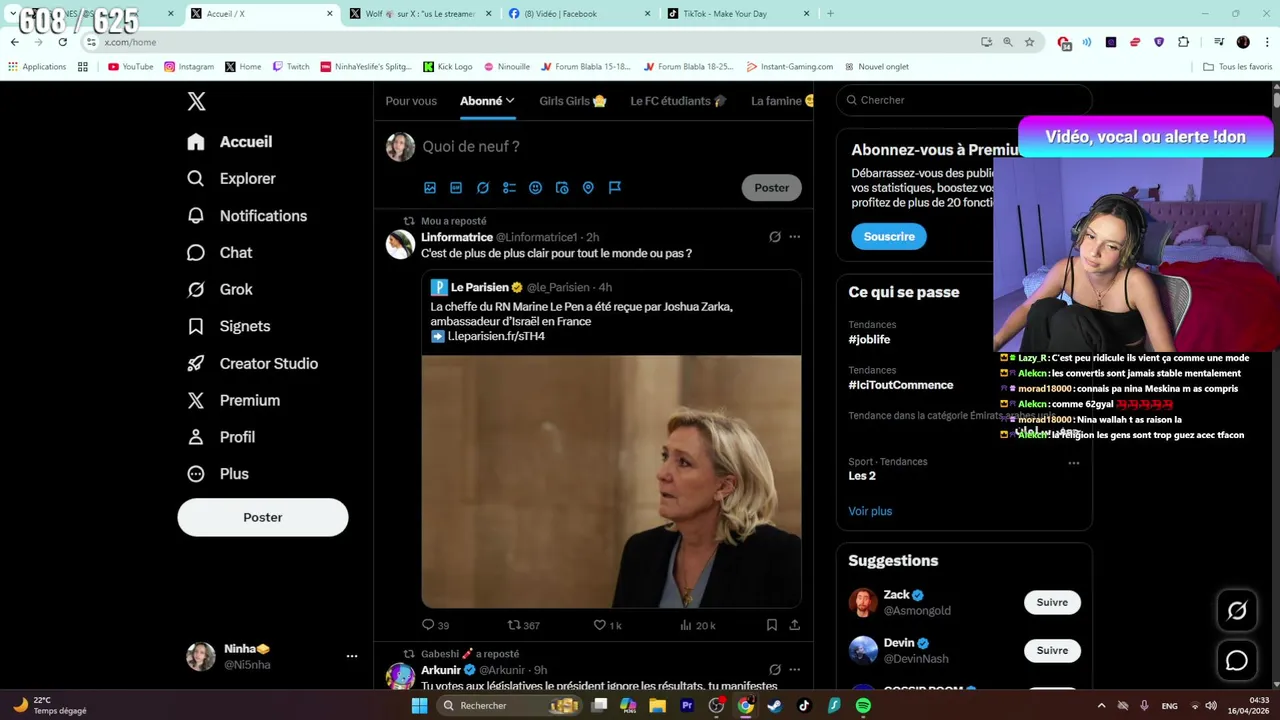Image resolution: width=1280 pixels, height=720 pixels.
Task: Click the X logo in the sidebar
Action: point(197,101)
